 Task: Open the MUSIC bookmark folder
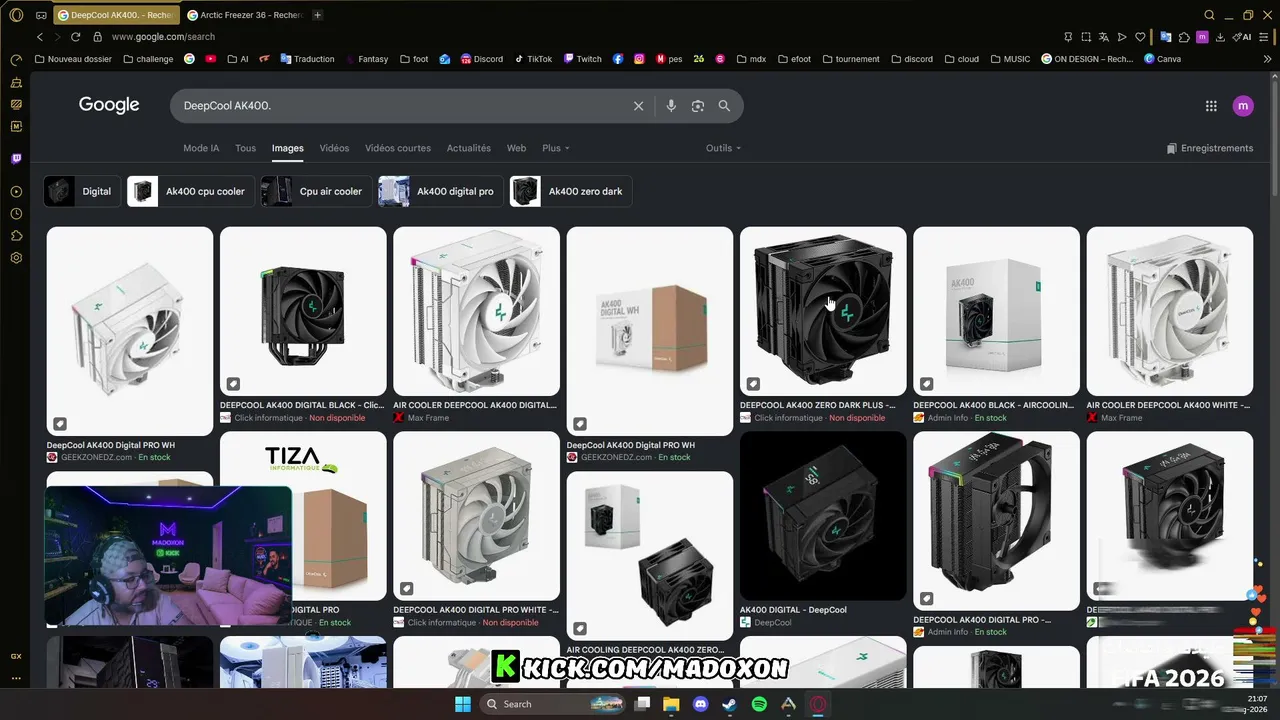pyautogui.click(x=1010, y=59)
